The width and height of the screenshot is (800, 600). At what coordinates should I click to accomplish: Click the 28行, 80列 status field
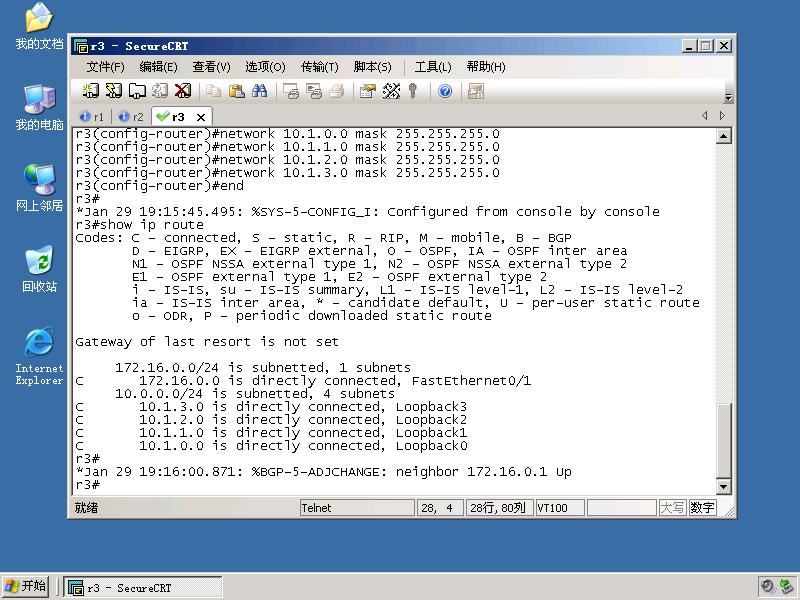click(x=499, y=508)
